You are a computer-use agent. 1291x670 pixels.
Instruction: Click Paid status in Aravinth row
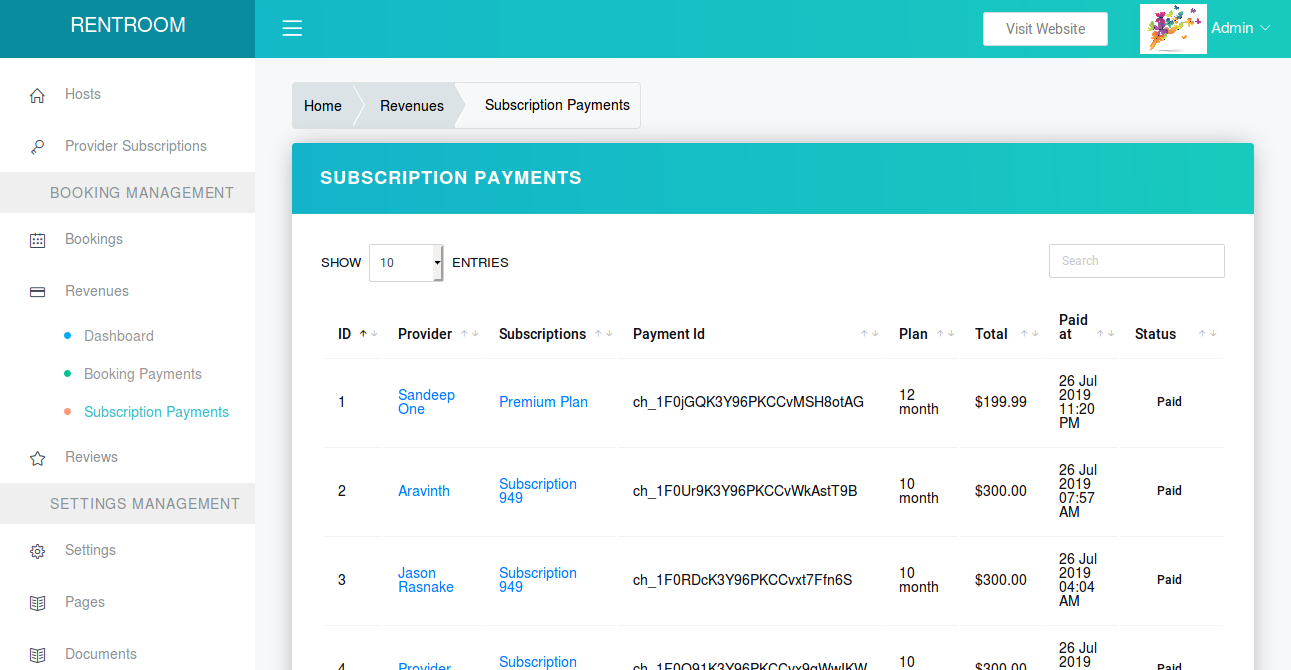pos(1169,491)
